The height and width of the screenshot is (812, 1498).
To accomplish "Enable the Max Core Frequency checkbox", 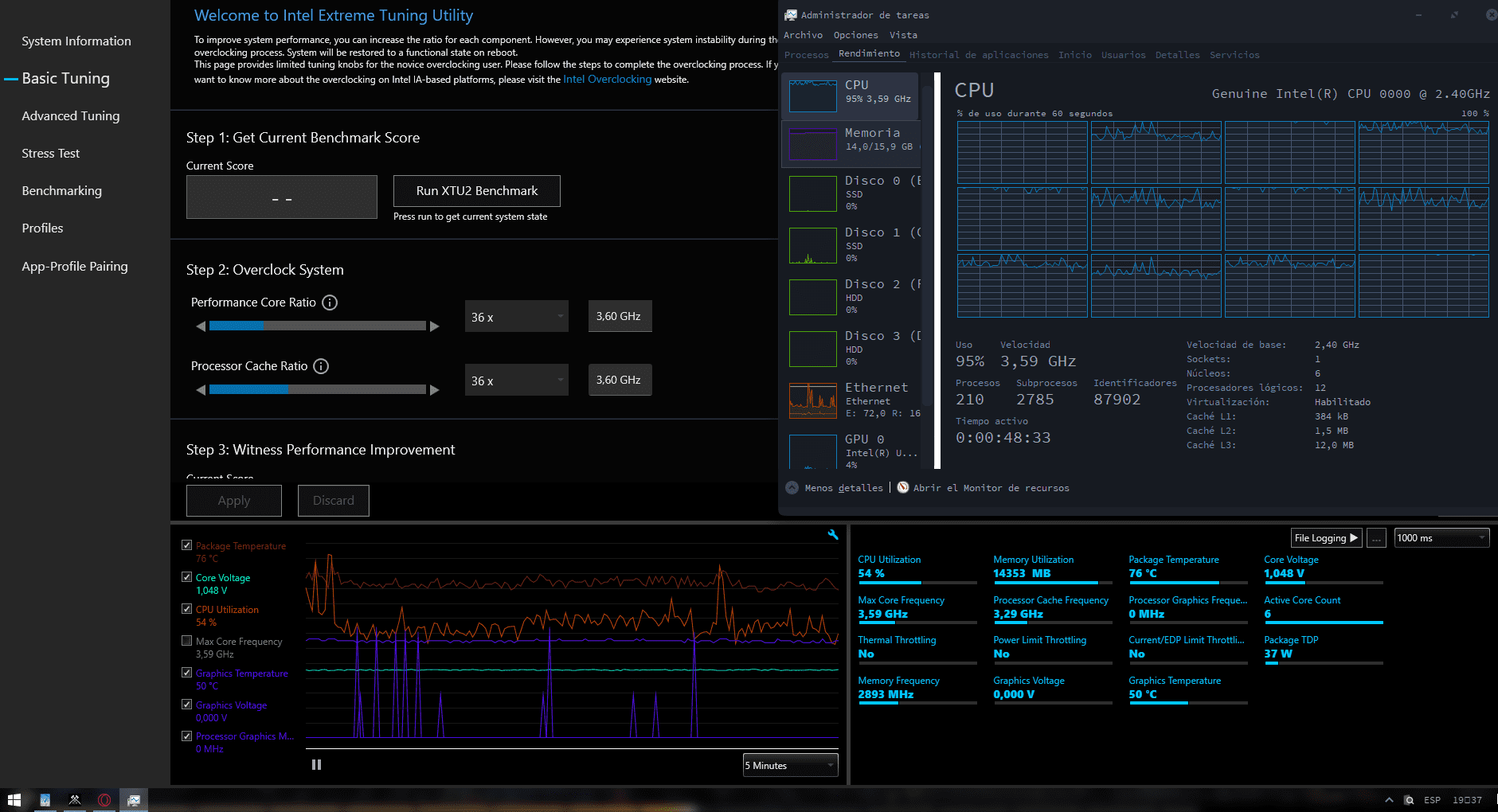I will point(186,641).
